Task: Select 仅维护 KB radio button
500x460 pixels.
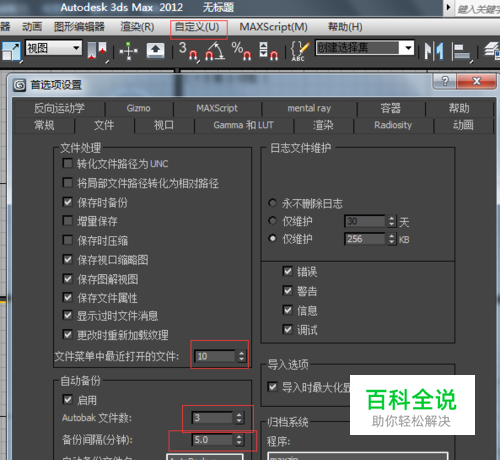Action: point(273,239)
